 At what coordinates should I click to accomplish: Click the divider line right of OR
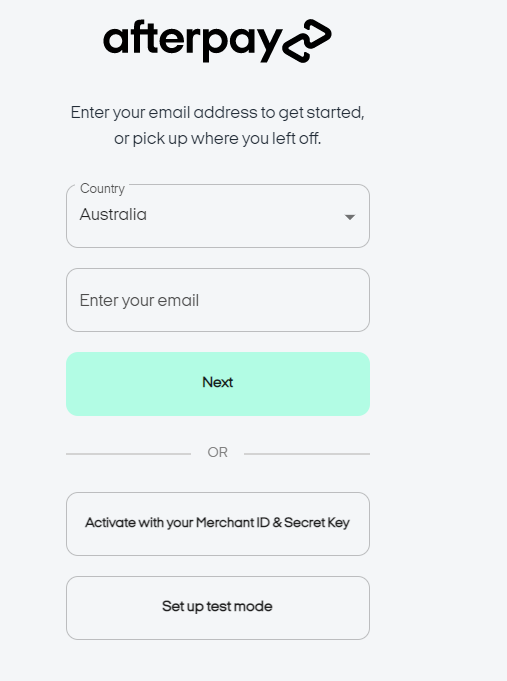tap(307, 454)
